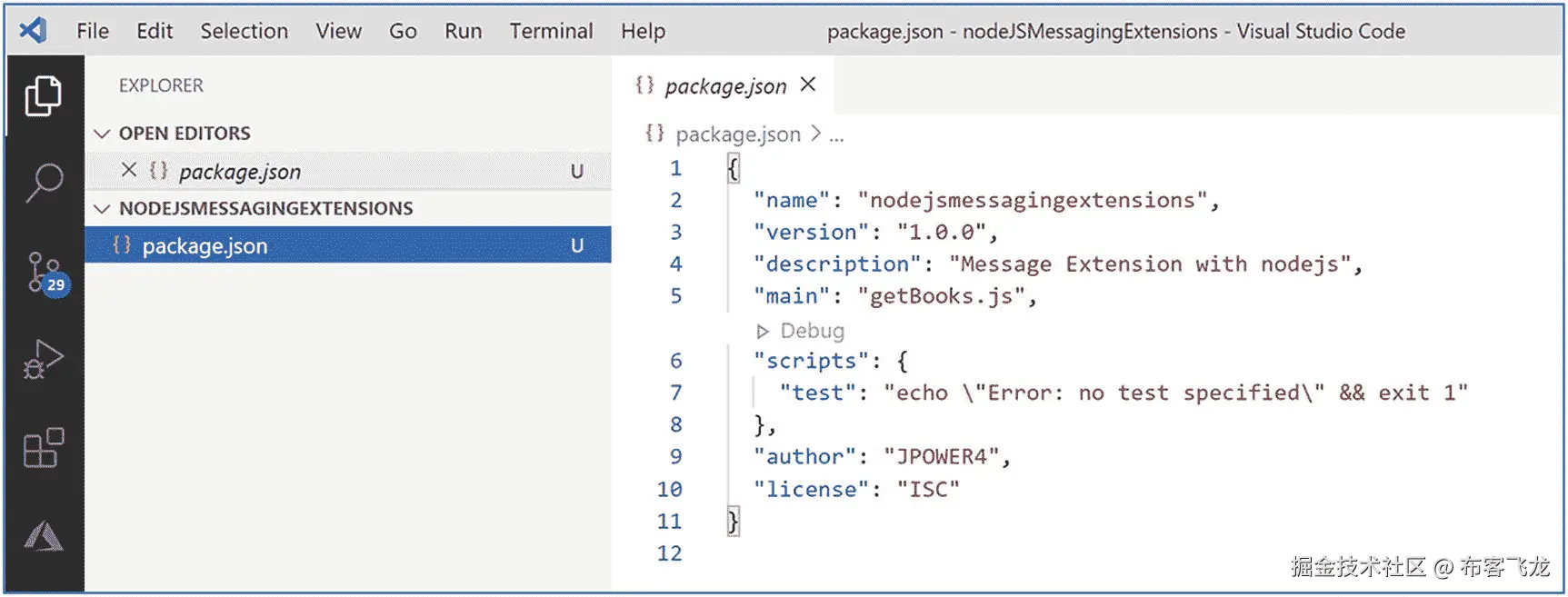Close the package.json editor tab
The image size is (1568, 597).
pyautogui.click(x=808, y=85)
